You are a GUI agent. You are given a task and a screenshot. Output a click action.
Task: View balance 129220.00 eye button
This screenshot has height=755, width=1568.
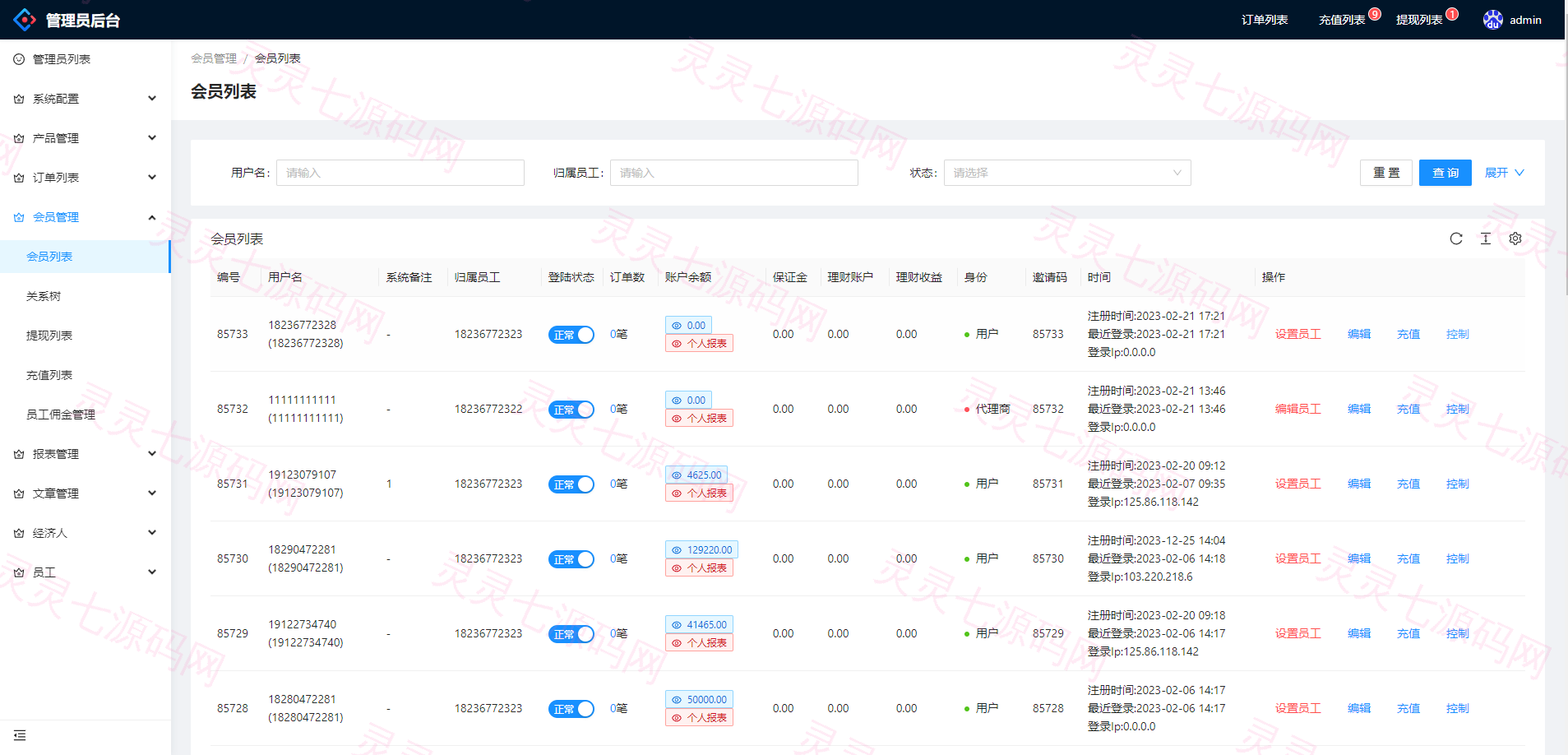click(x=701, y=549)
